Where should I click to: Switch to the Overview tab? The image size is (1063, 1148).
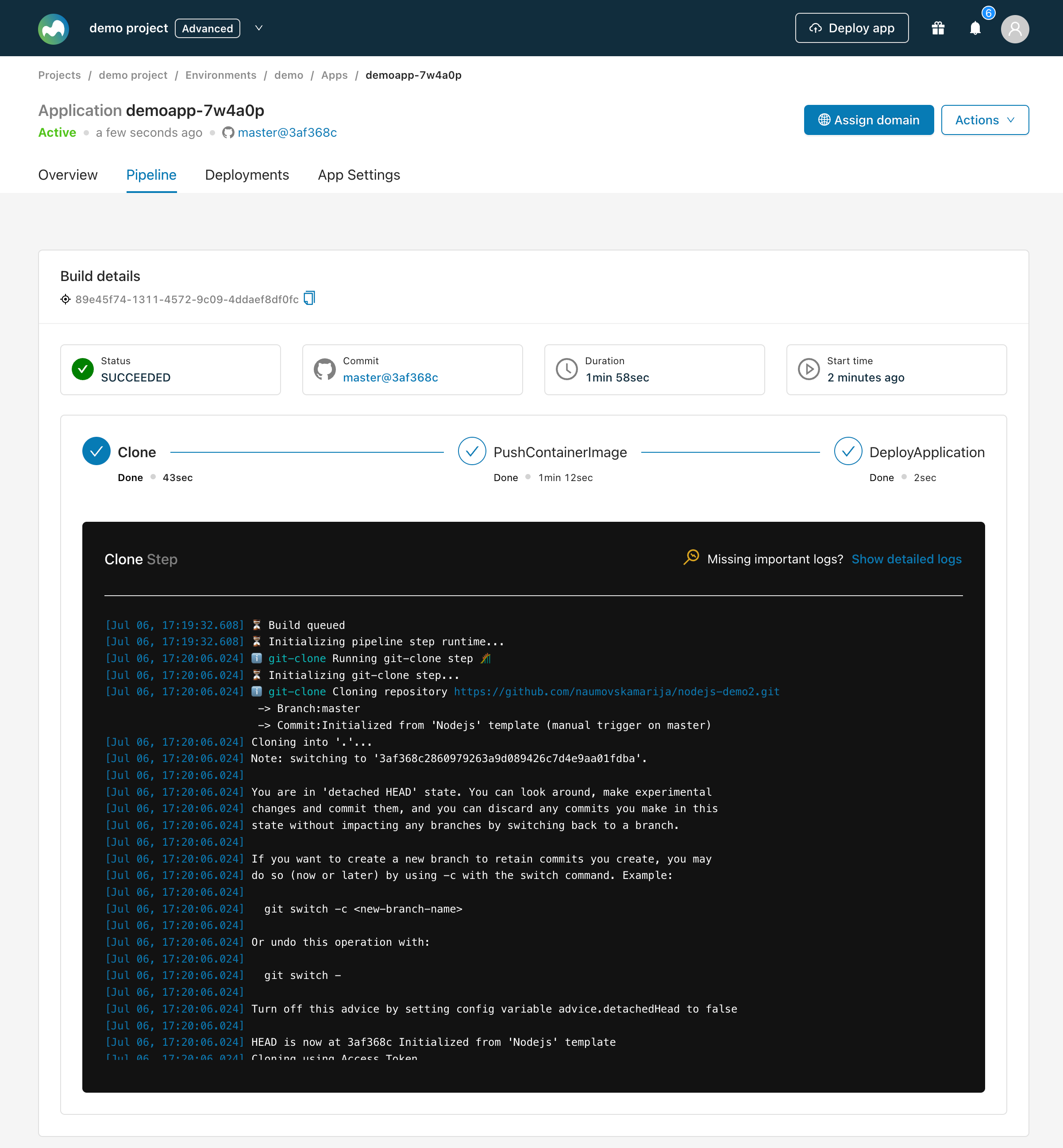(68, 175)
